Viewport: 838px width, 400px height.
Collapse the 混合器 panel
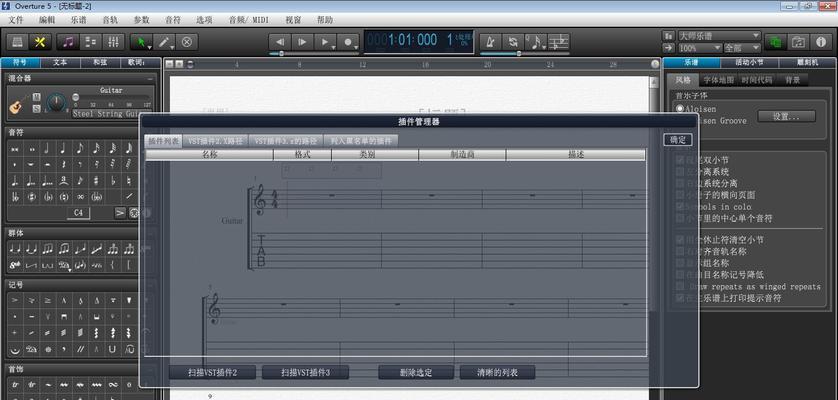pyautogui.click(x=151, y=78)
